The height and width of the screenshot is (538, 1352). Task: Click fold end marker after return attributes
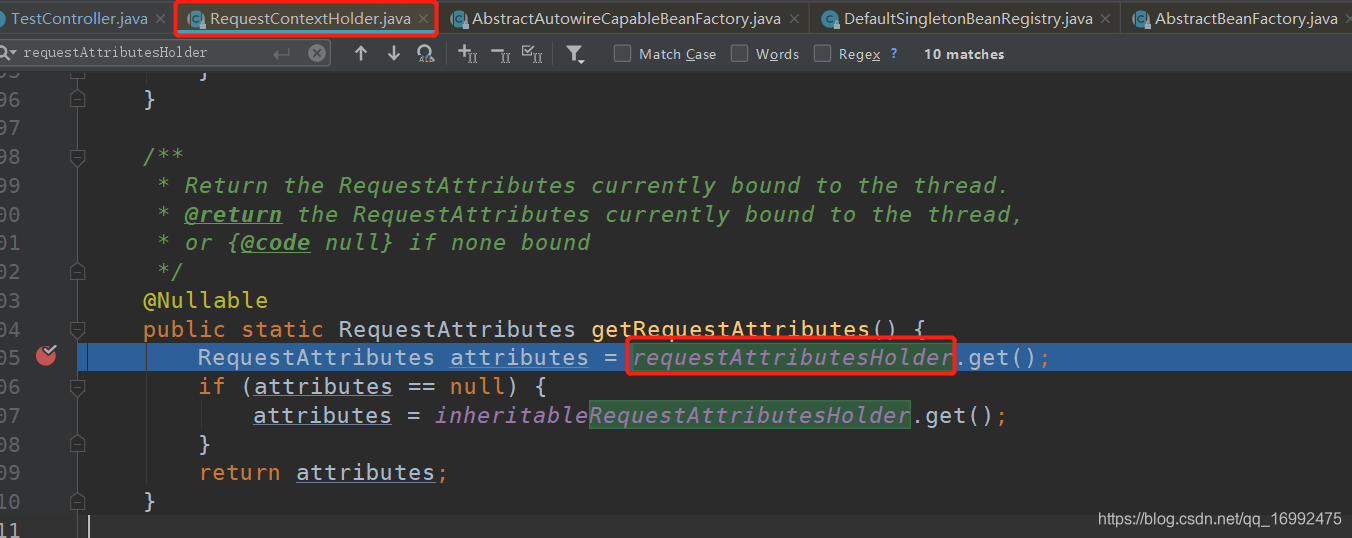coord(77,500)
